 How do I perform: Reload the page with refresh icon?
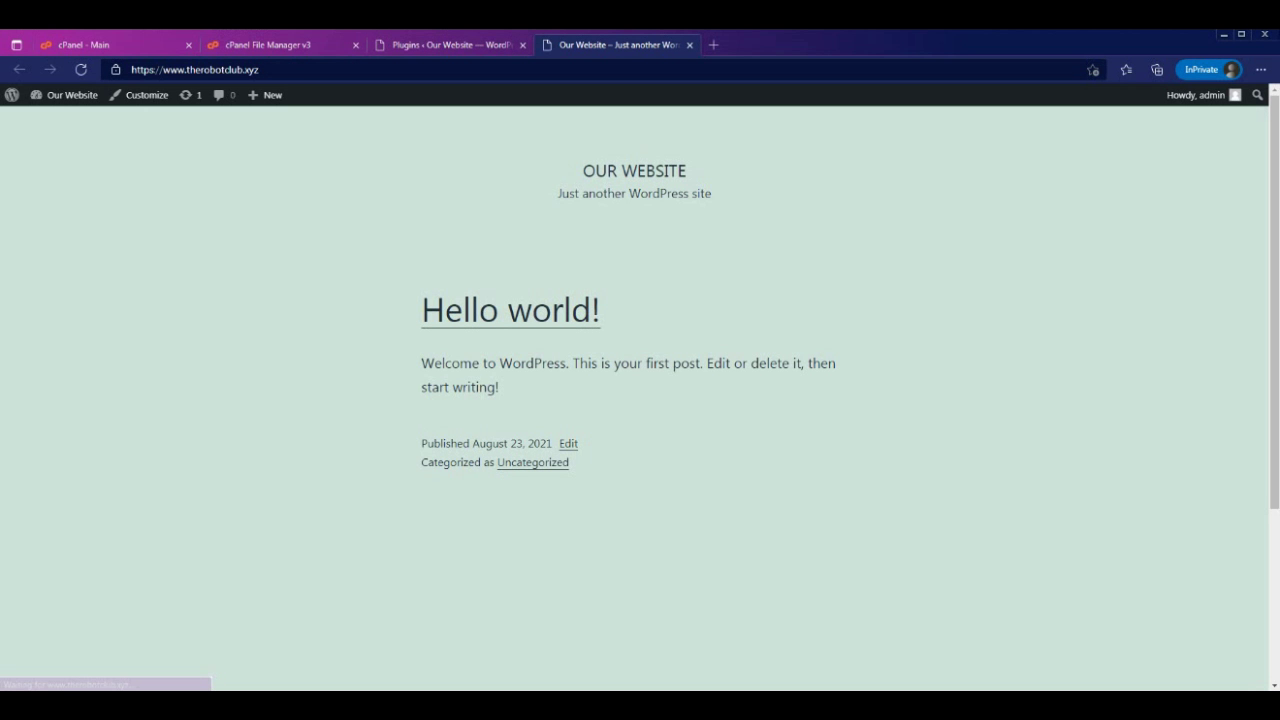point(81,70)
